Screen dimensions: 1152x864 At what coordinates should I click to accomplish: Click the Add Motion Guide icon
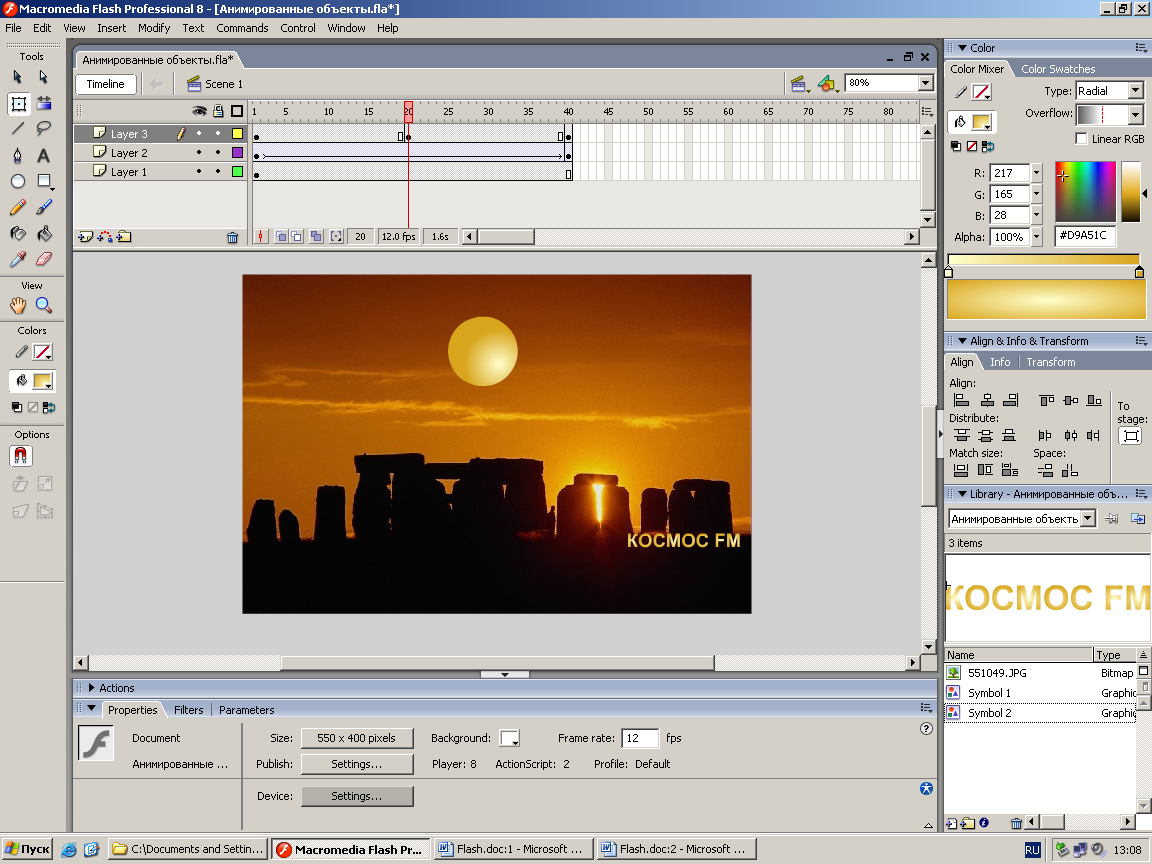(x=105, y=237)
